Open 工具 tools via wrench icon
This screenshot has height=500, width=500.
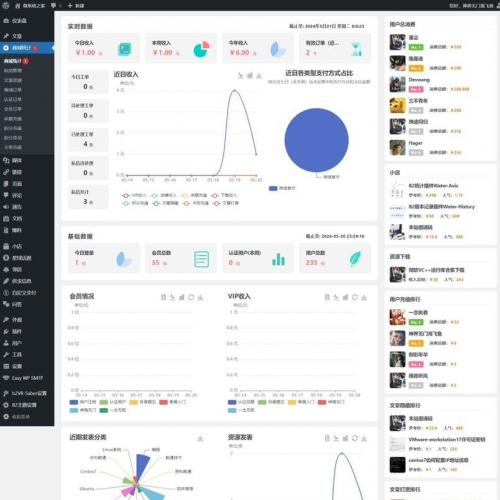[6, 354]
